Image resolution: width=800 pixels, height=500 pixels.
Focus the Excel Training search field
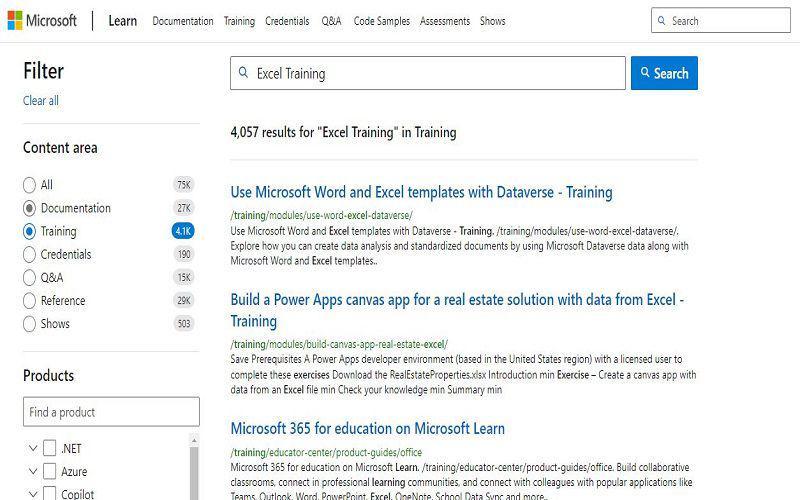pos(428,73)
